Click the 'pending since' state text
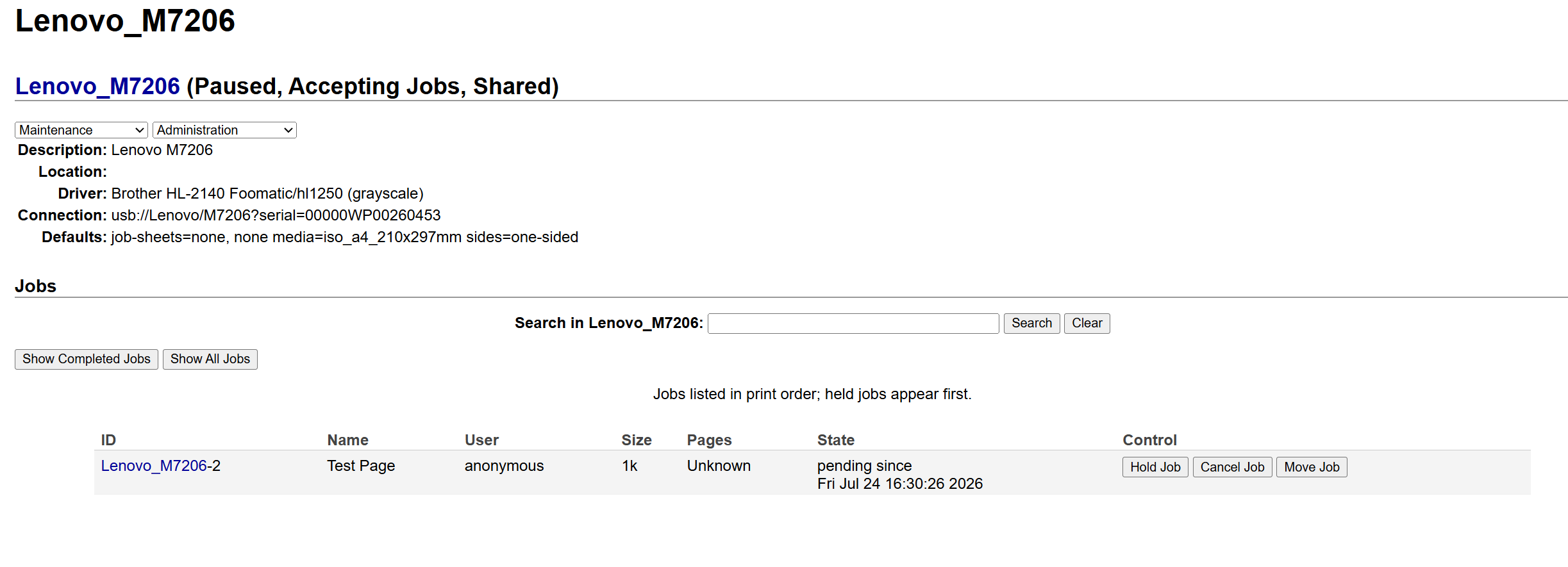1568x567 pixels. [x=864, y=466]
